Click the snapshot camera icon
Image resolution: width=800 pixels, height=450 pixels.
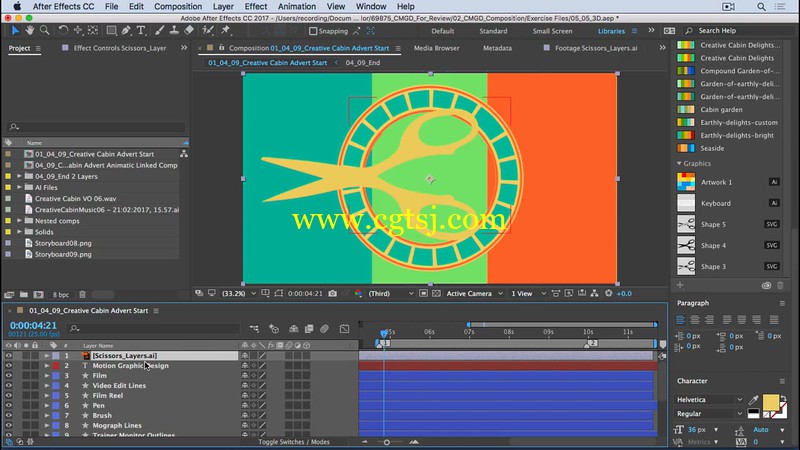coord(333,293)
